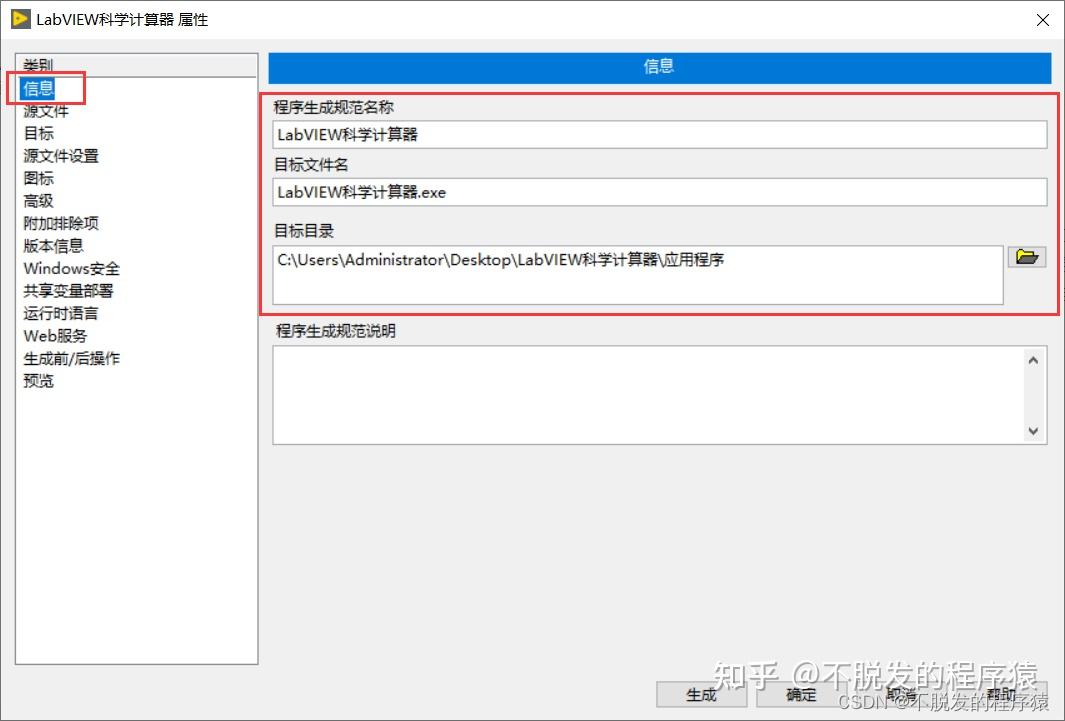Click the 确定 button to confirm
Screen dimensions: 1065x721
pyautogui.click(x=801, y=695)
